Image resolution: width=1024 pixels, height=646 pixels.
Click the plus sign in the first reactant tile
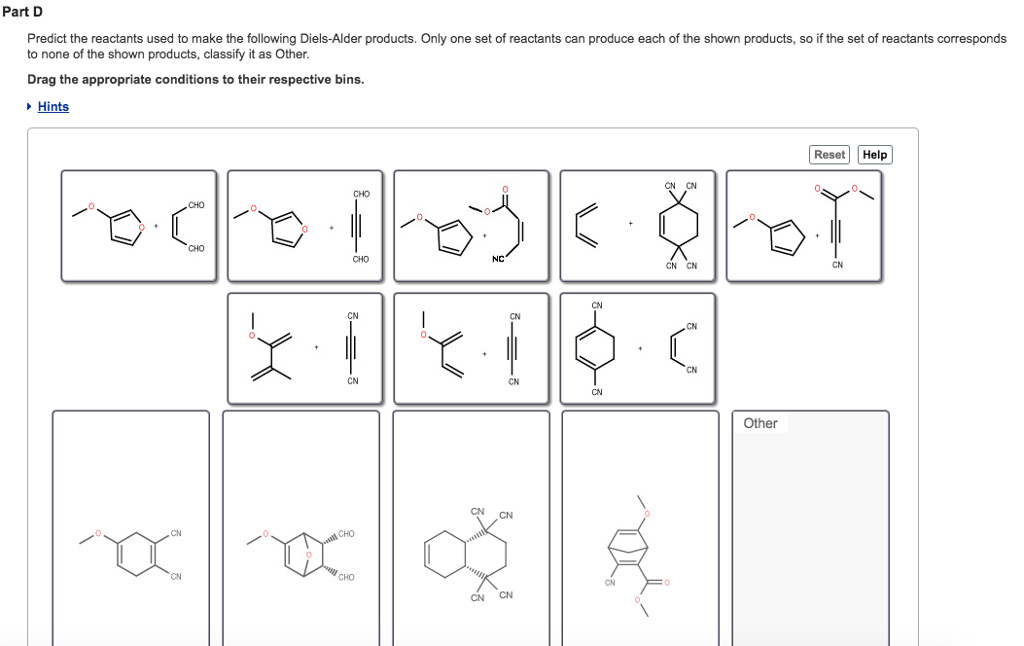tap(158, 226)
